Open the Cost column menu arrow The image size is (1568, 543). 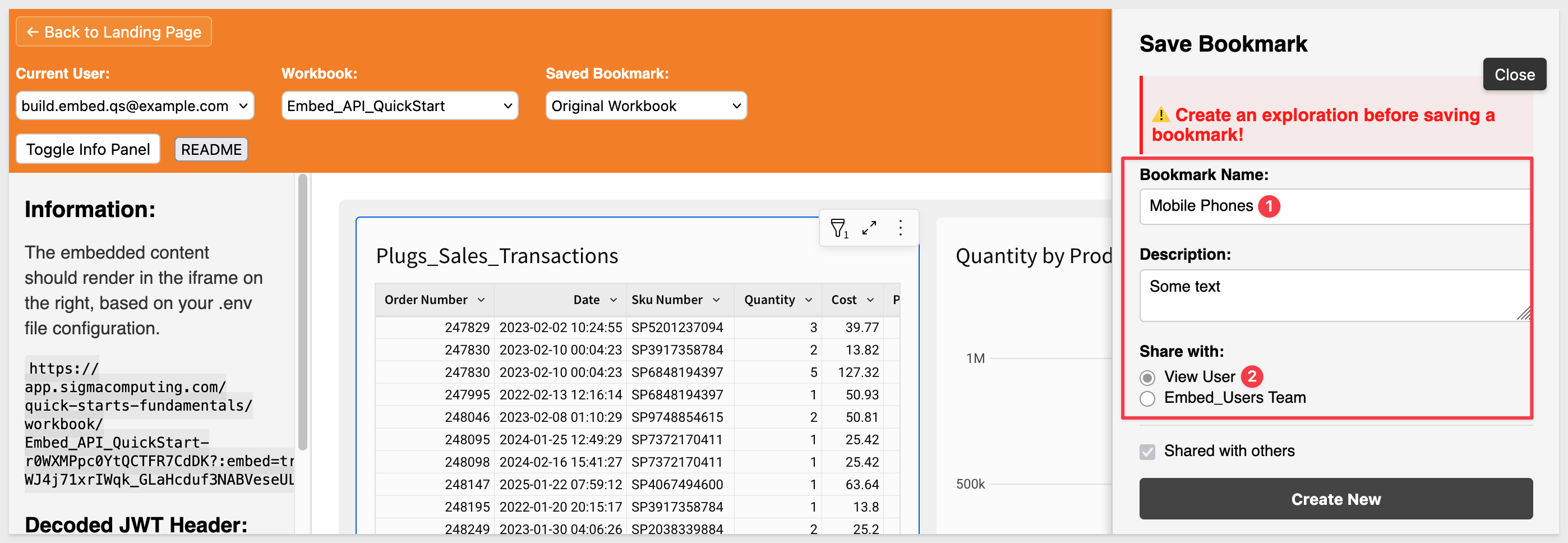(870, 300)
